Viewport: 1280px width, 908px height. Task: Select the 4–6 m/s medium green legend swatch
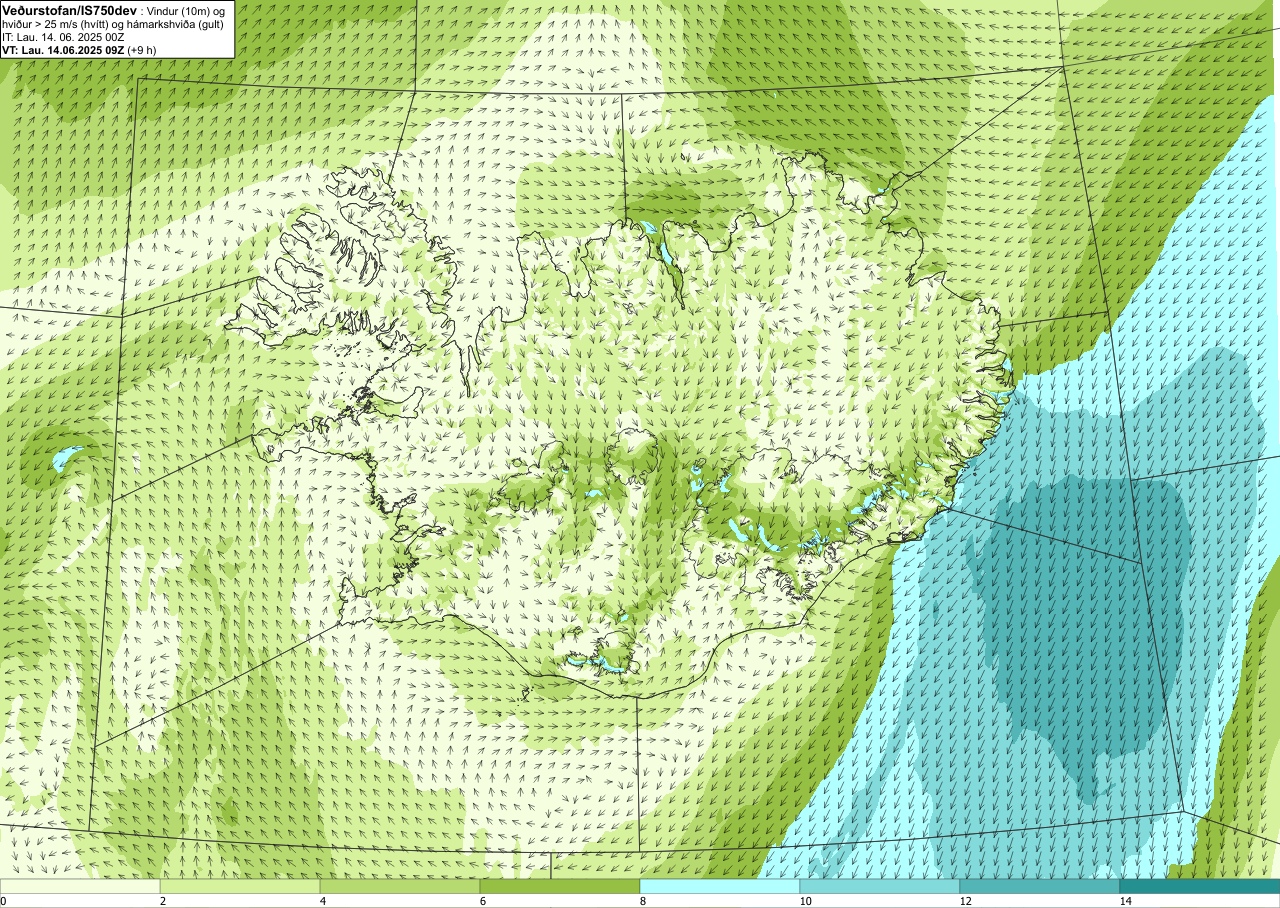[x=400, y=886]
